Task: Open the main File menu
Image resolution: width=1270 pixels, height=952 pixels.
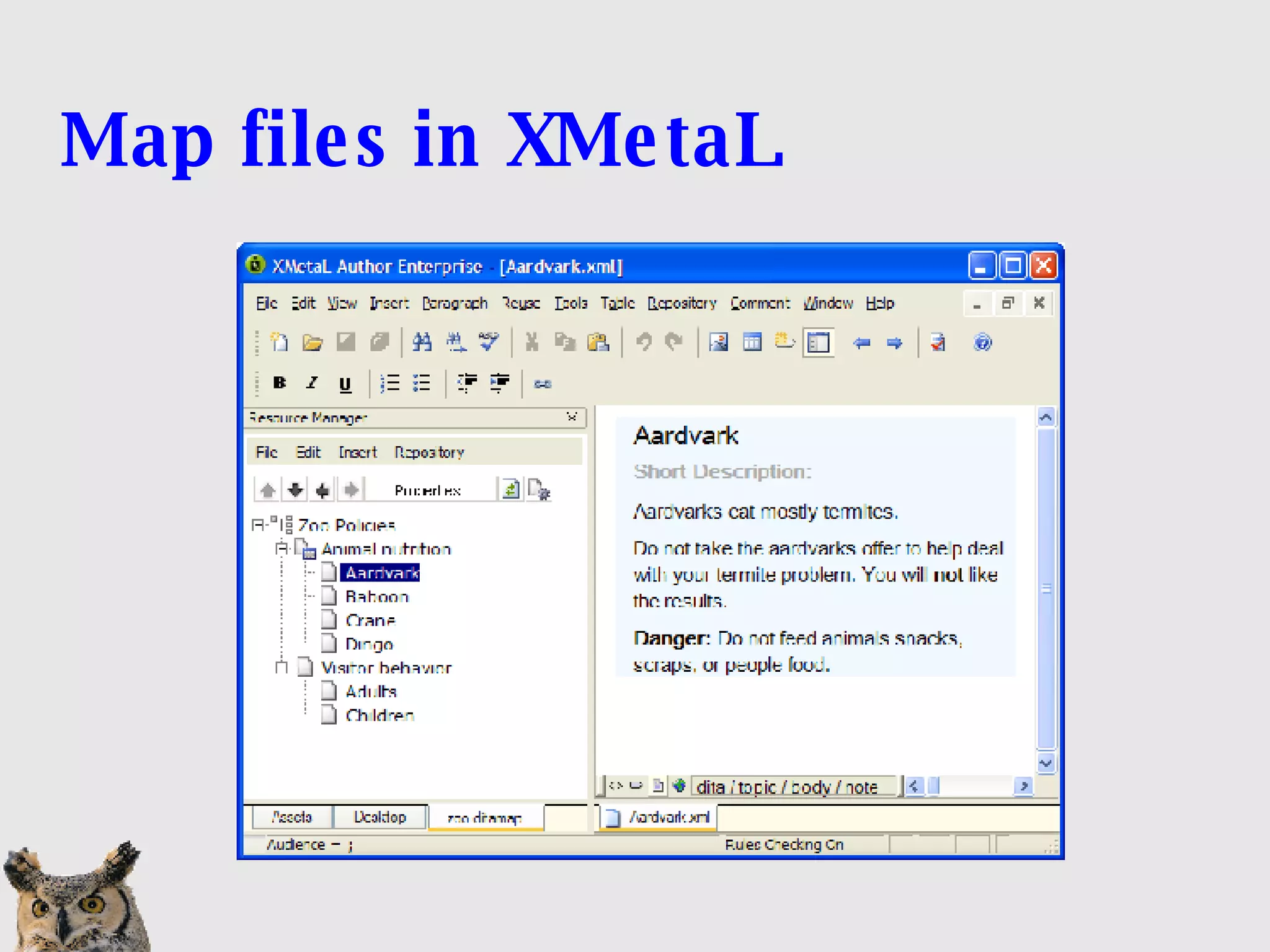Action: coord(267,303)
